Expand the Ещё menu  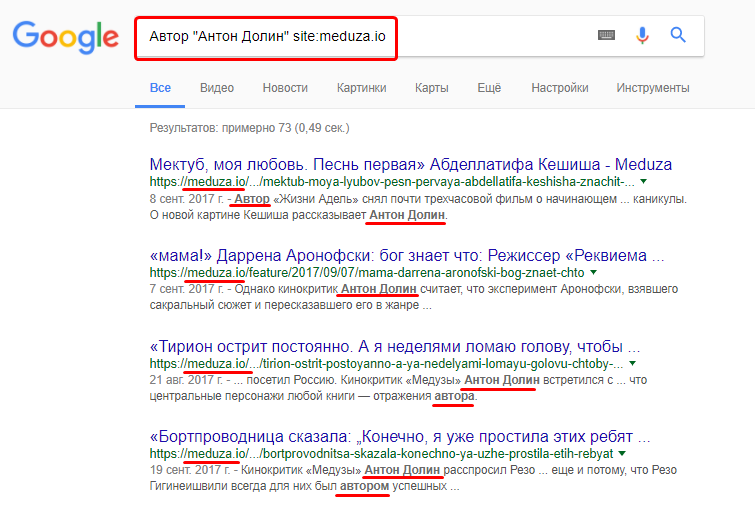pos(489,88)
